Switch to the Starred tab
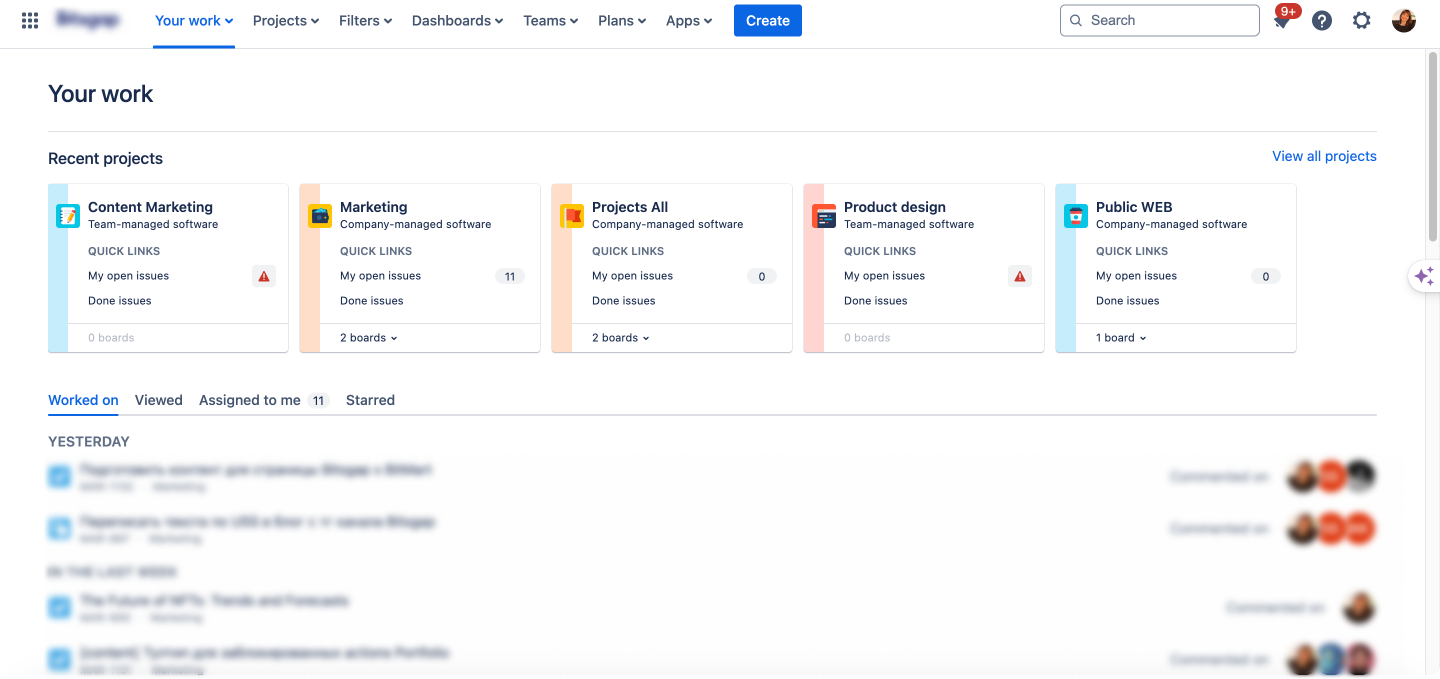The height and width of the screenshot is (679, 1440). (x=370, y=400)
